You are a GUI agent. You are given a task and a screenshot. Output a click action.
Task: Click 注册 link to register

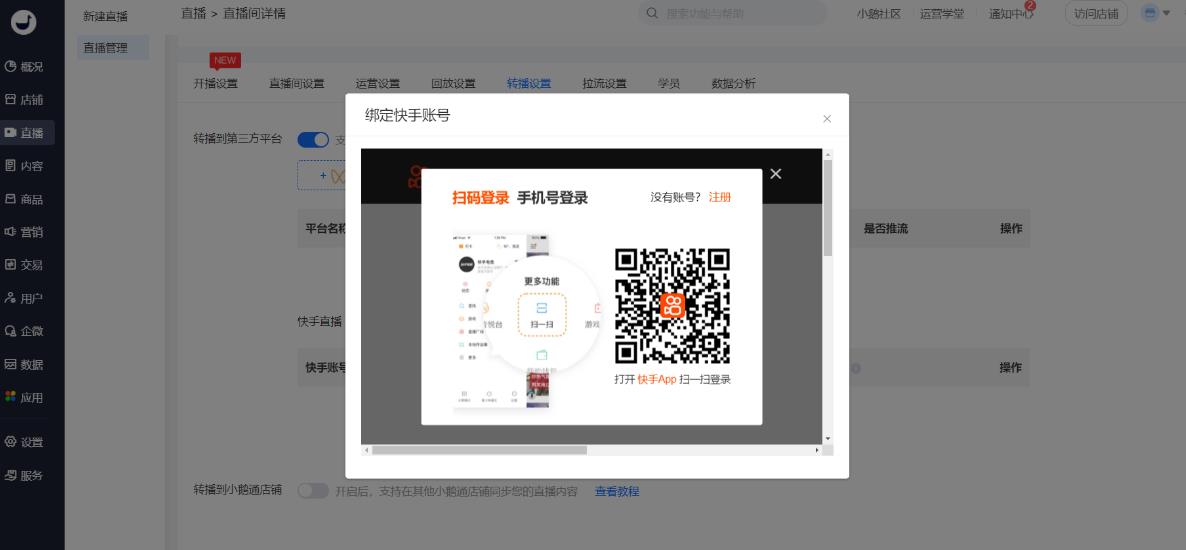pyautogui.click(x=720, y=197)
